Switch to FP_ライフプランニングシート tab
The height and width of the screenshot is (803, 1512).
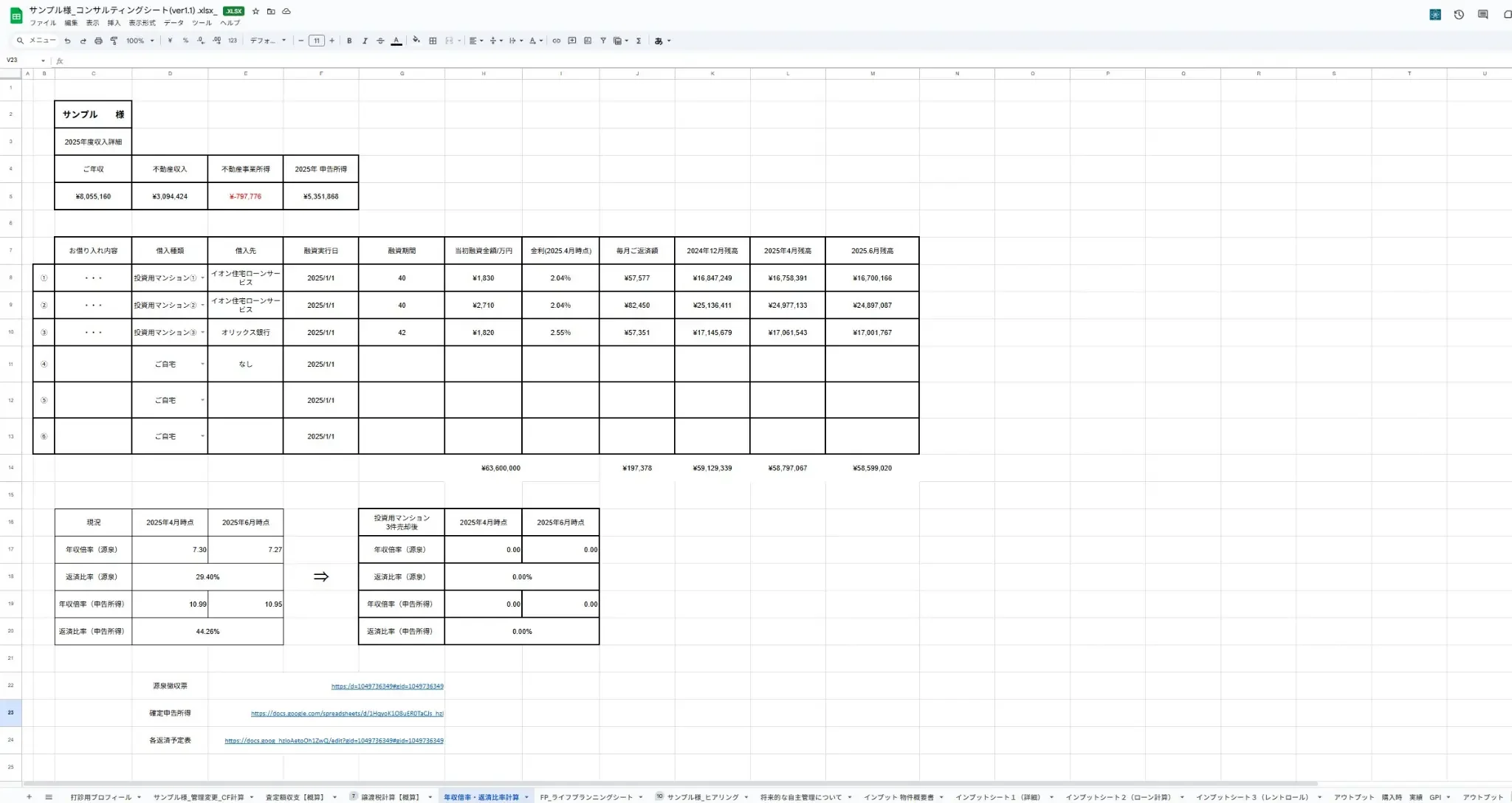(x=586, y=797)
